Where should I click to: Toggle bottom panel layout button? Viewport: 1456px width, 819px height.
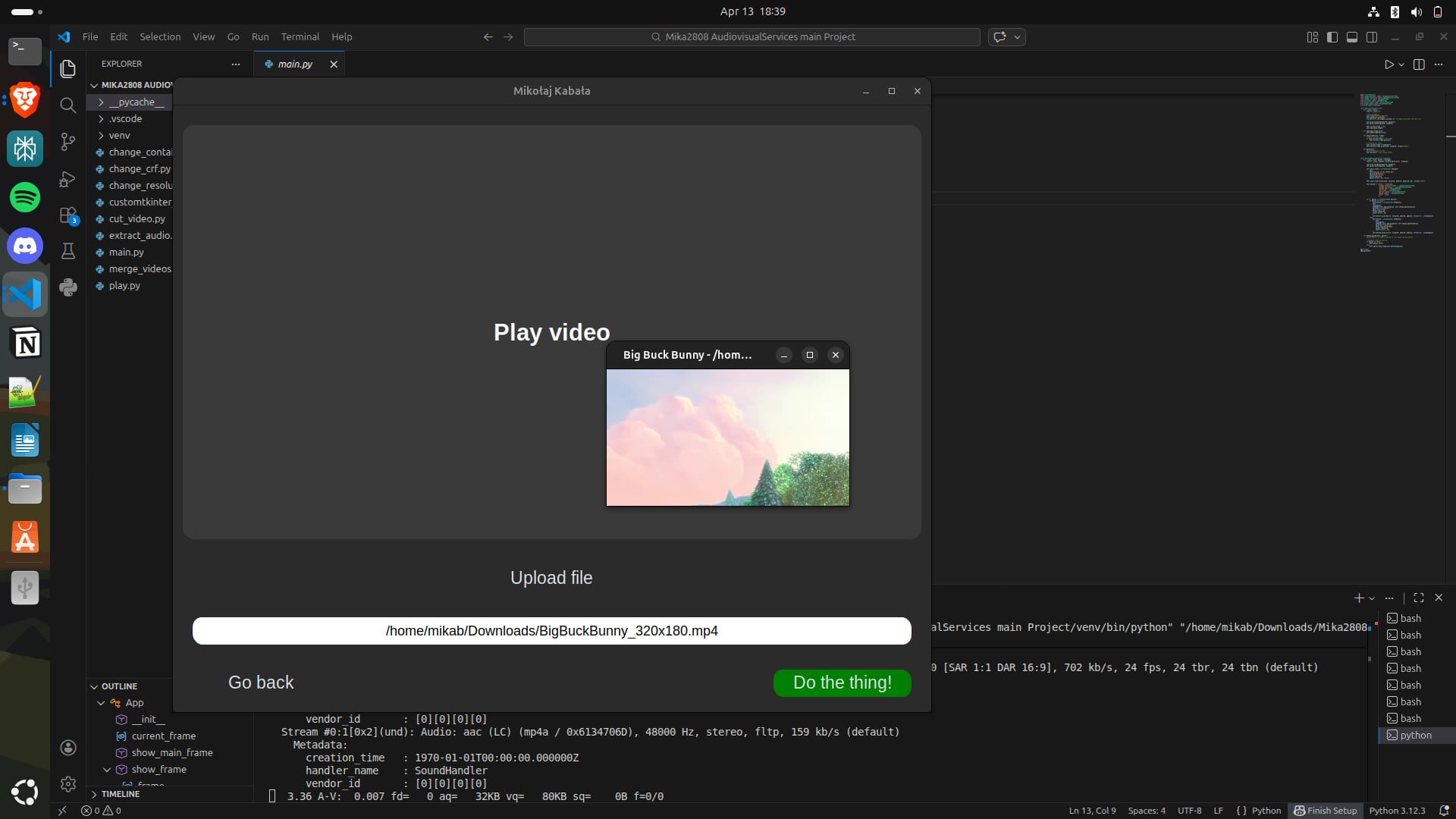coord(1352,37)
